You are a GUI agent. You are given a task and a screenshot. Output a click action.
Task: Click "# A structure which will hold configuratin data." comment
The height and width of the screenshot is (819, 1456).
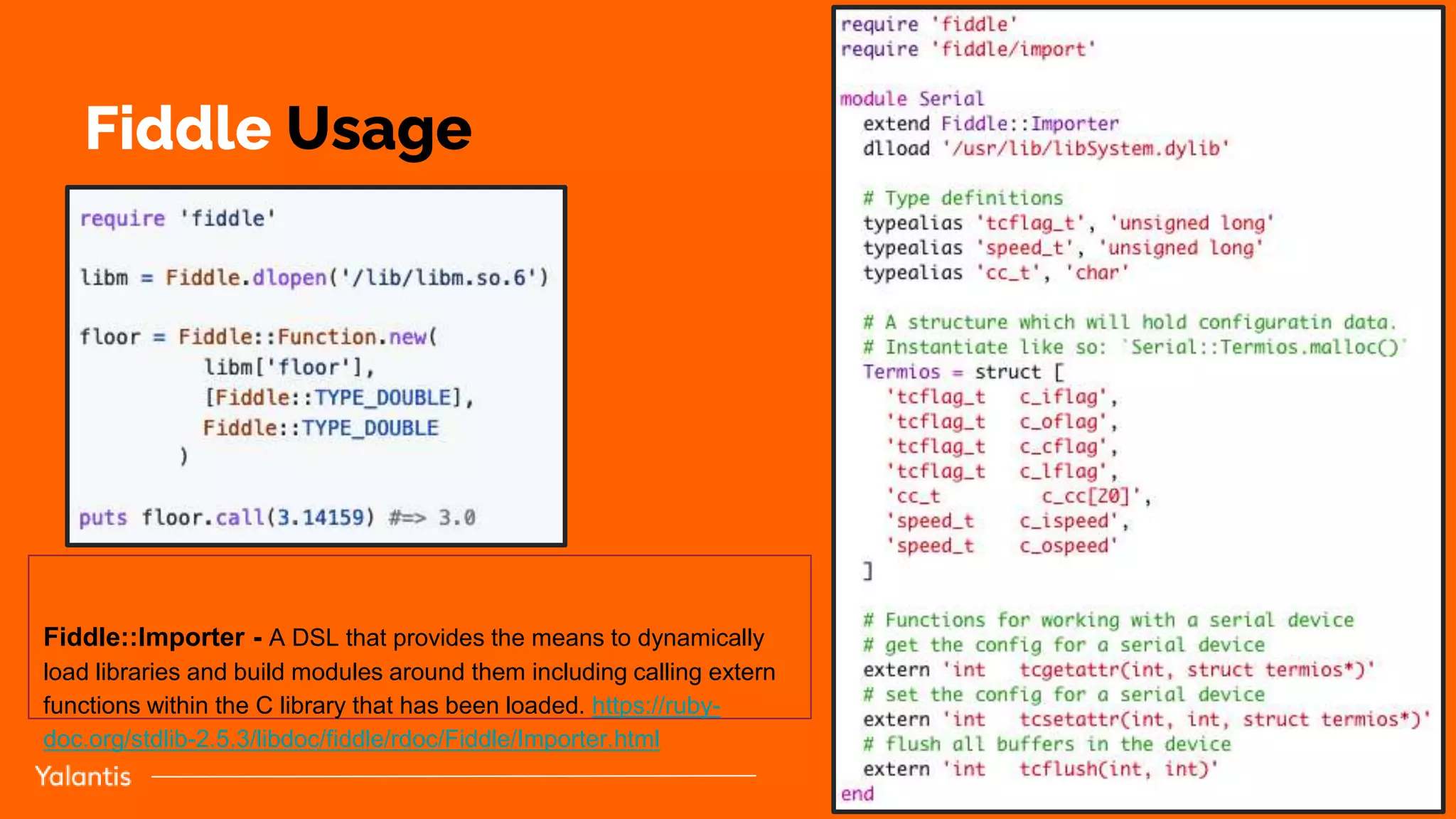click(1130, 322)
